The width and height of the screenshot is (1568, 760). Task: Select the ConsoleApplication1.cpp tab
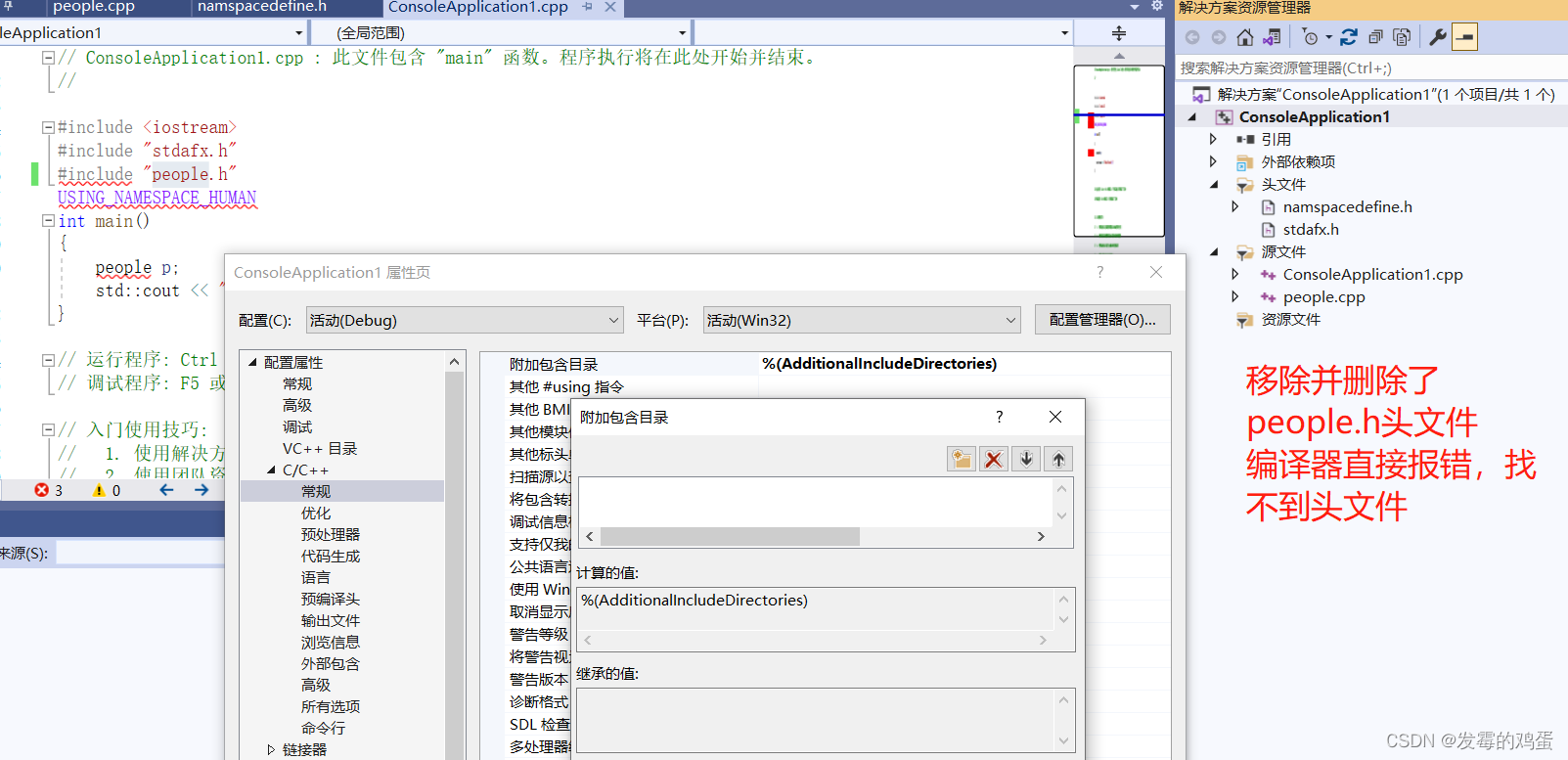[x=478, y=7]
